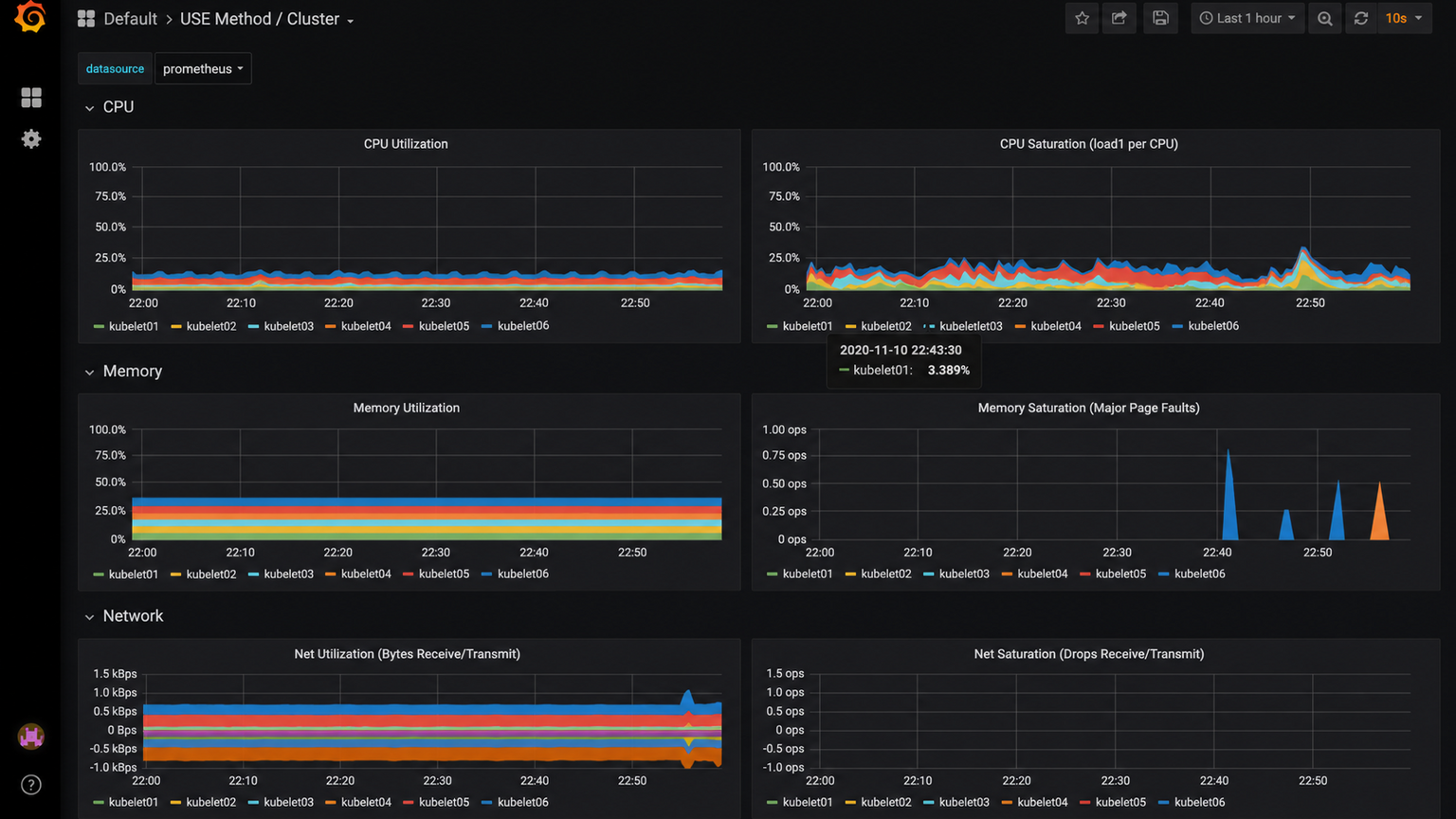Click the tooltip value 3.389%

949,371
